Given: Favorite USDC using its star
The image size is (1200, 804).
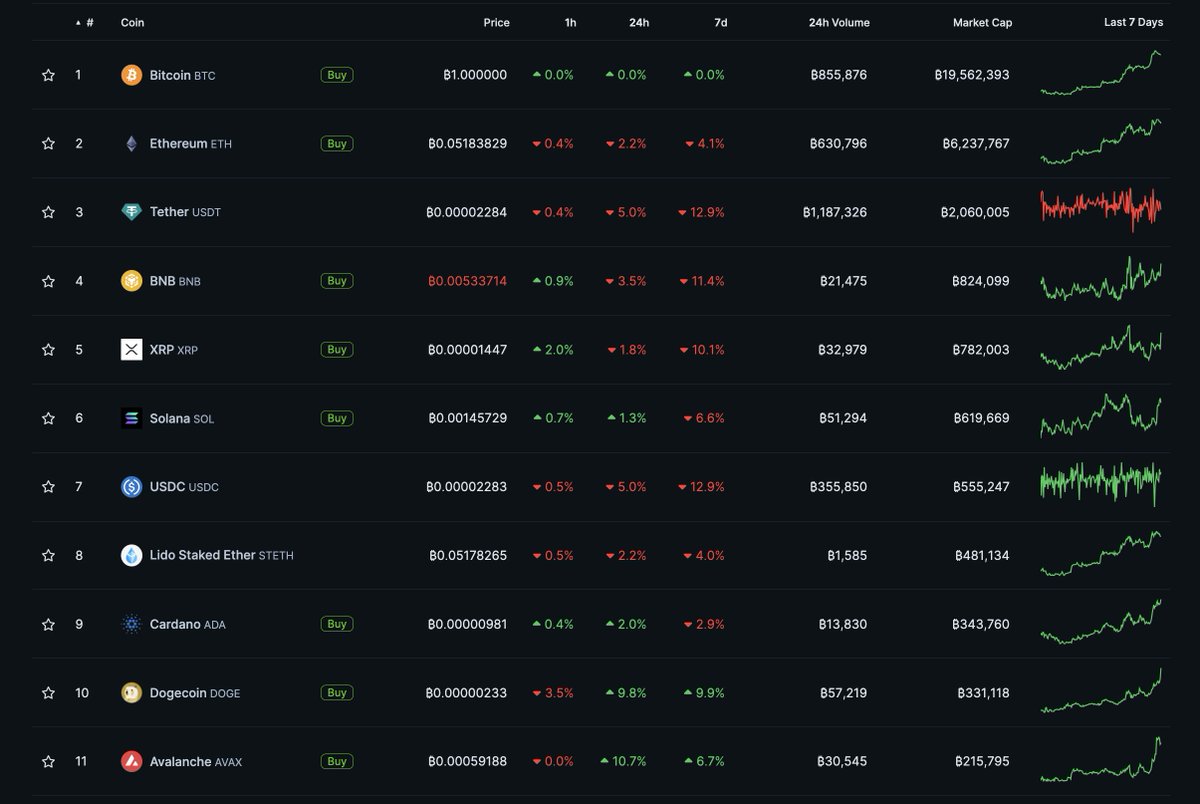Looking at the screenshot, I should tap(48, 487).
